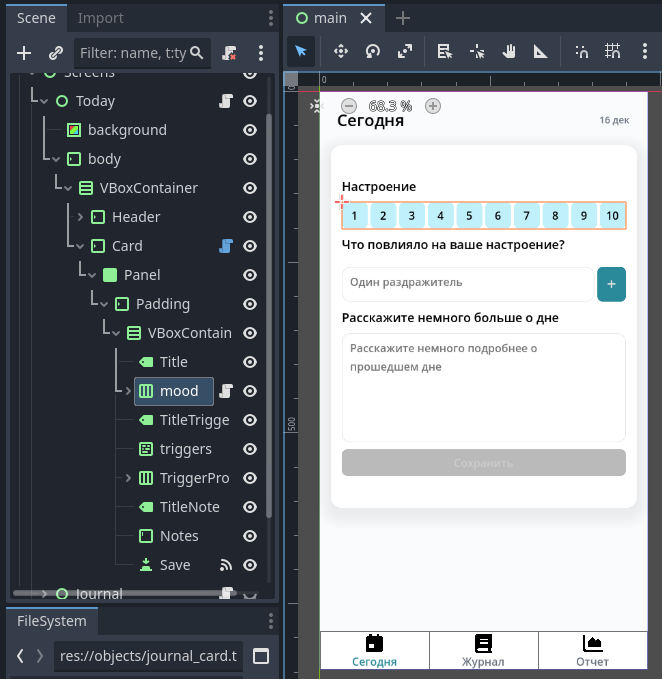This screenshot has height=679, width=662.
Task: Activate the Rotate Mode tool
Action: 372,52
